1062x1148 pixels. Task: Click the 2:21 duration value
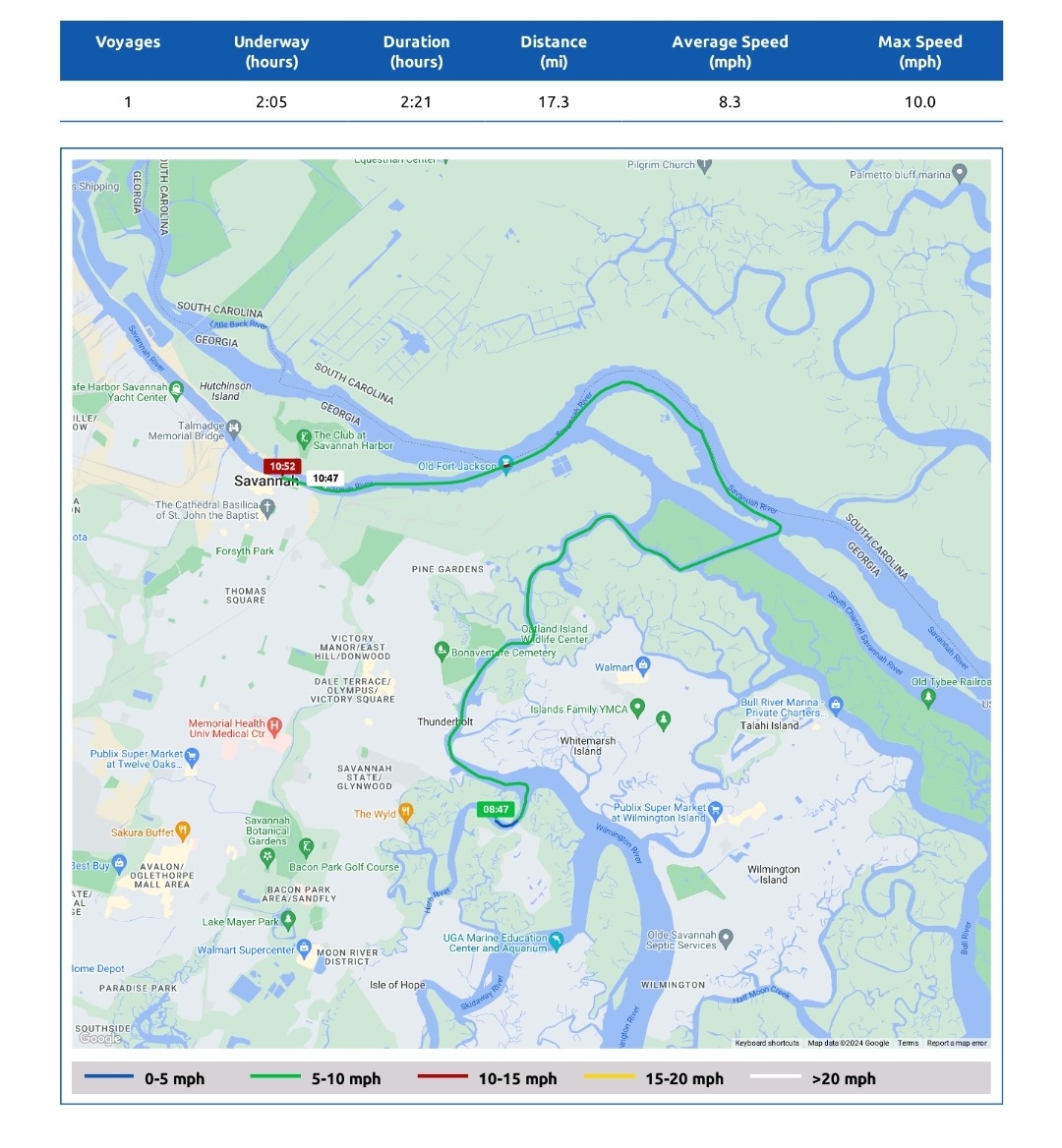point(416,102)
